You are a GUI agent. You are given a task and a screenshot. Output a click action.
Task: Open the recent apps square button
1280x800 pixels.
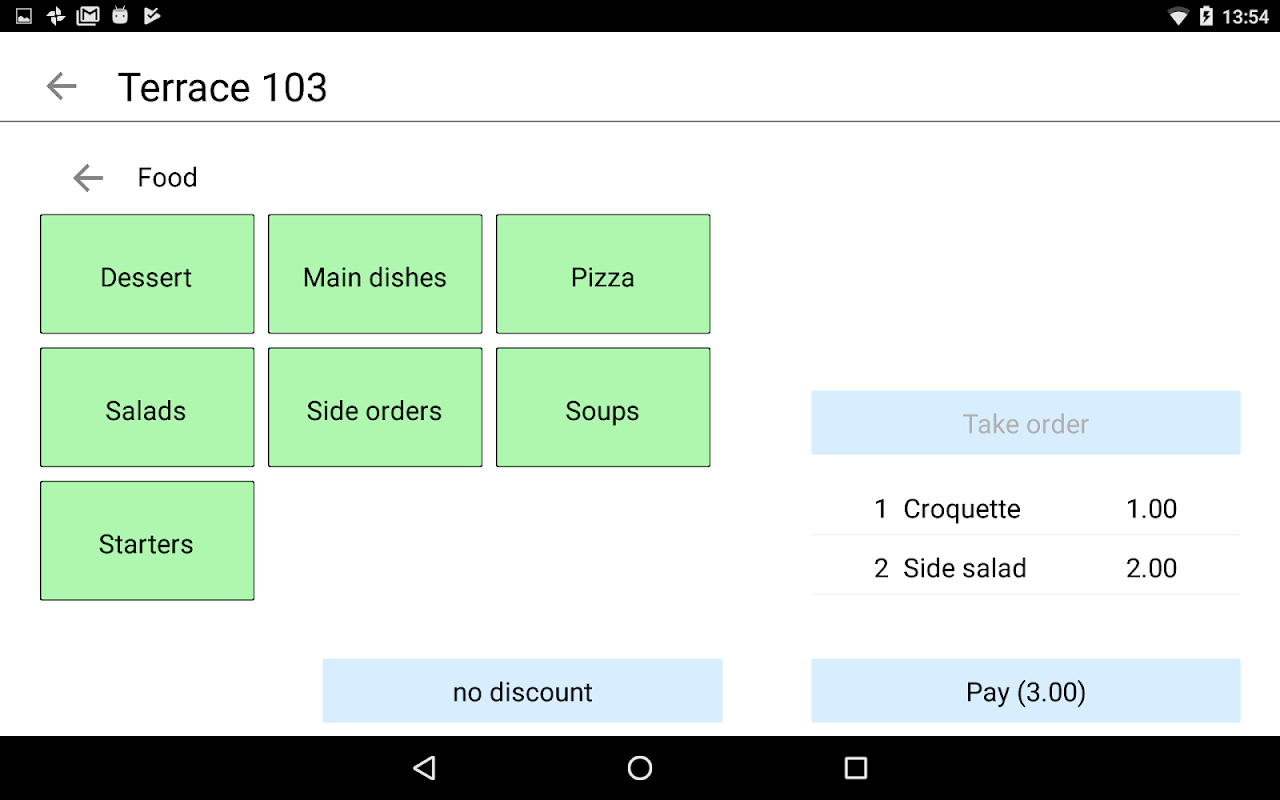coord(856,768)
